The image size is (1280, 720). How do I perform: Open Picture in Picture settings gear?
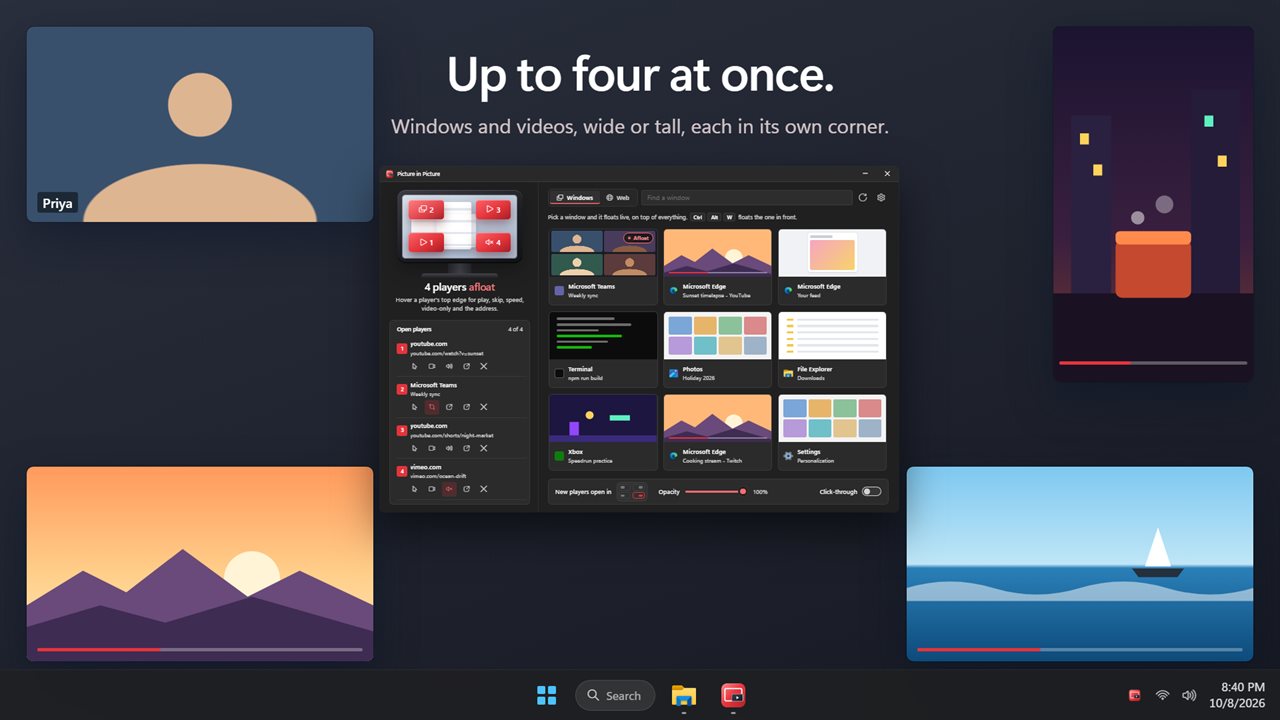[881, 198]
